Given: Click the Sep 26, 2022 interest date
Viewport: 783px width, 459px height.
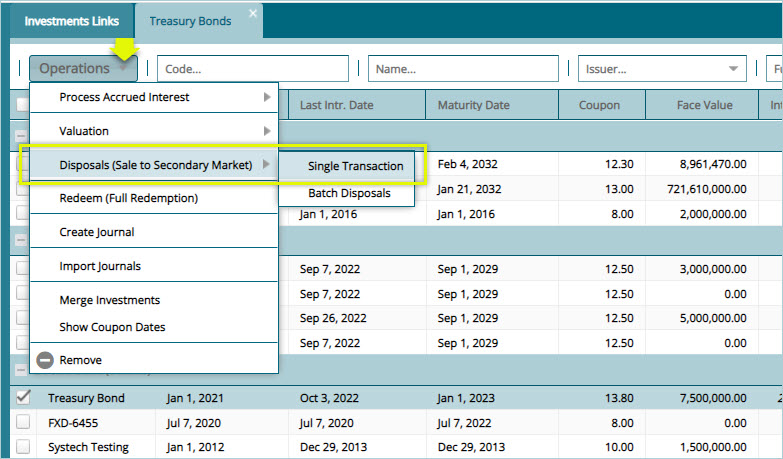Looking at the screenshot, I should pyautogui.click(x=333, y=318).
